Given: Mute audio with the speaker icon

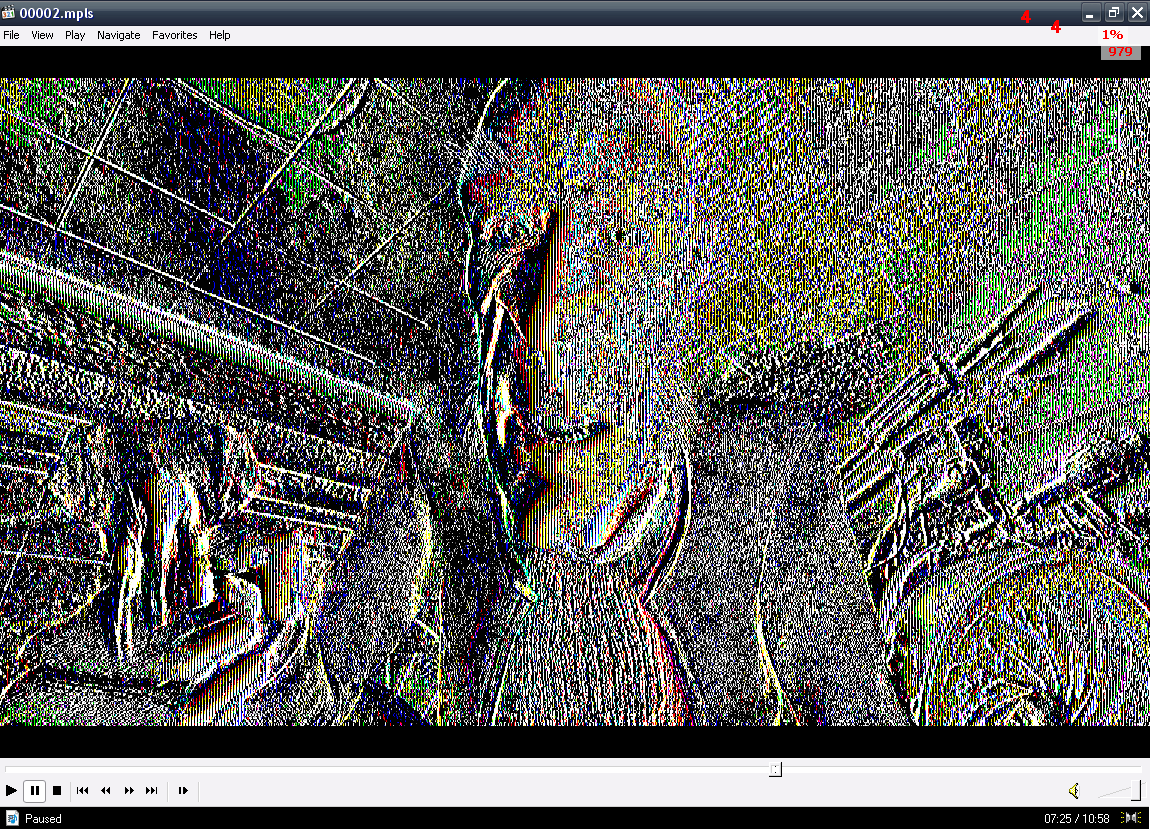Looking at the screenshot, I should 1073,791.
